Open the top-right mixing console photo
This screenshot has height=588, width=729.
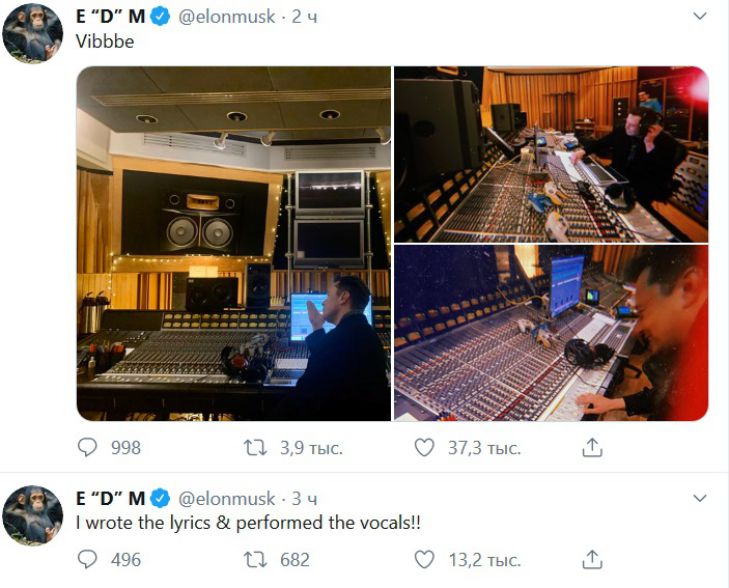[x=551, y=154]
